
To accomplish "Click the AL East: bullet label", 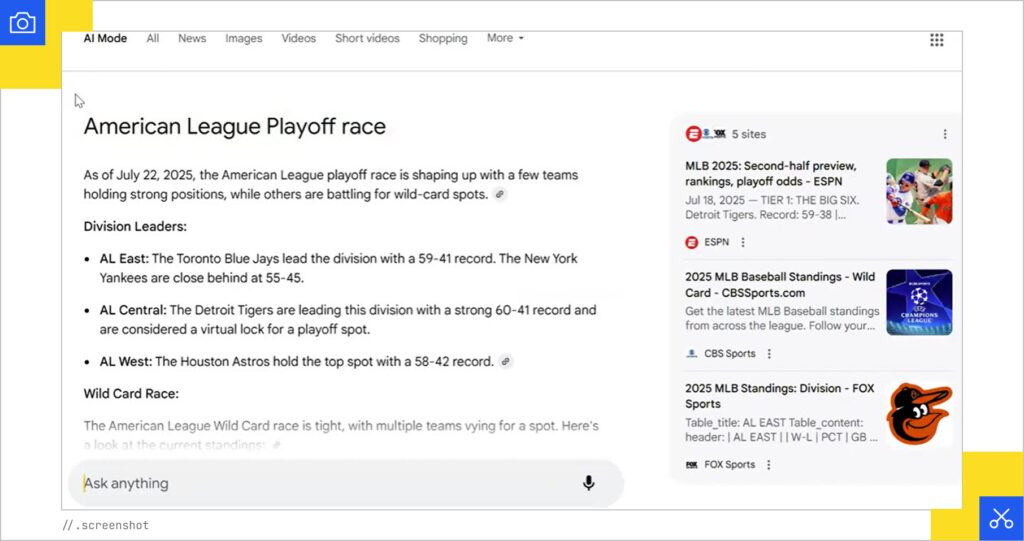I will point(124,259).
